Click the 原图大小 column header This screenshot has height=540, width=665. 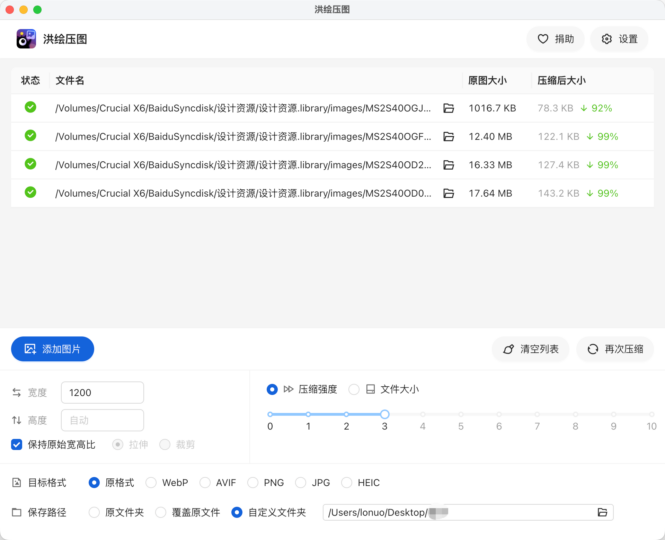(487, 80)
